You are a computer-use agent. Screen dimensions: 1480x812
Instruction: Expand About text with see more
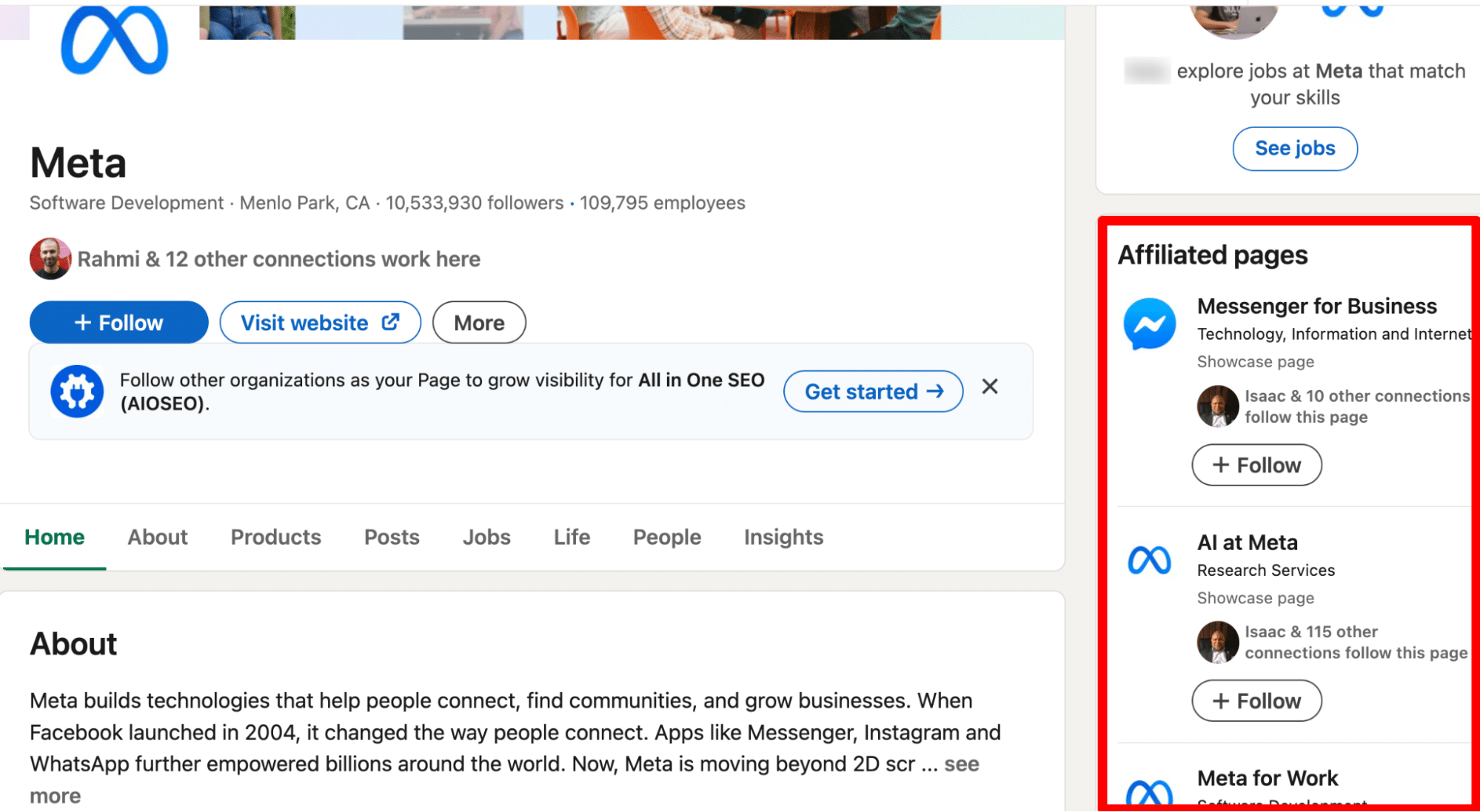tap(961, 765)
